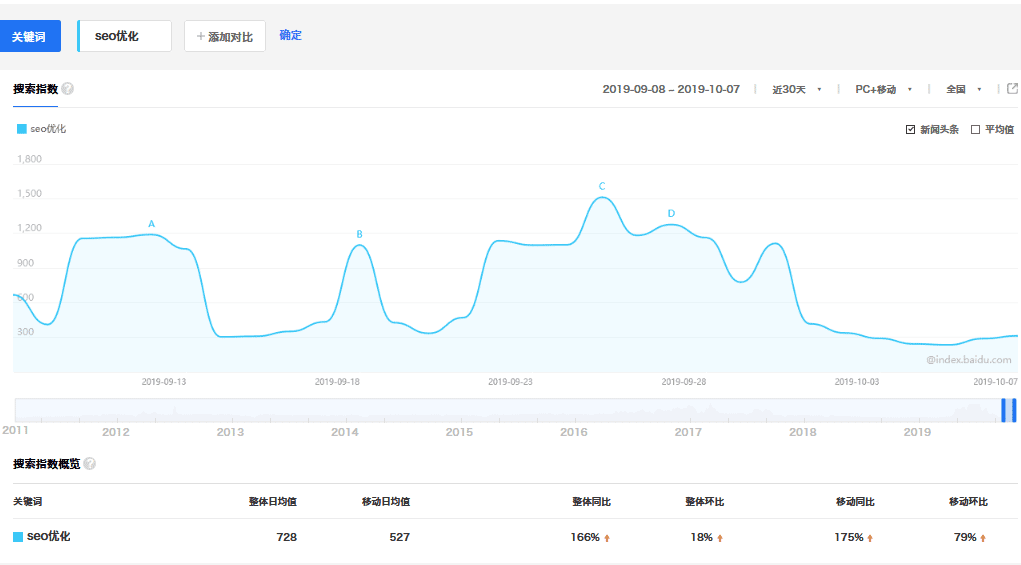Click the blue 关键词 tab button

coord(30,36)
